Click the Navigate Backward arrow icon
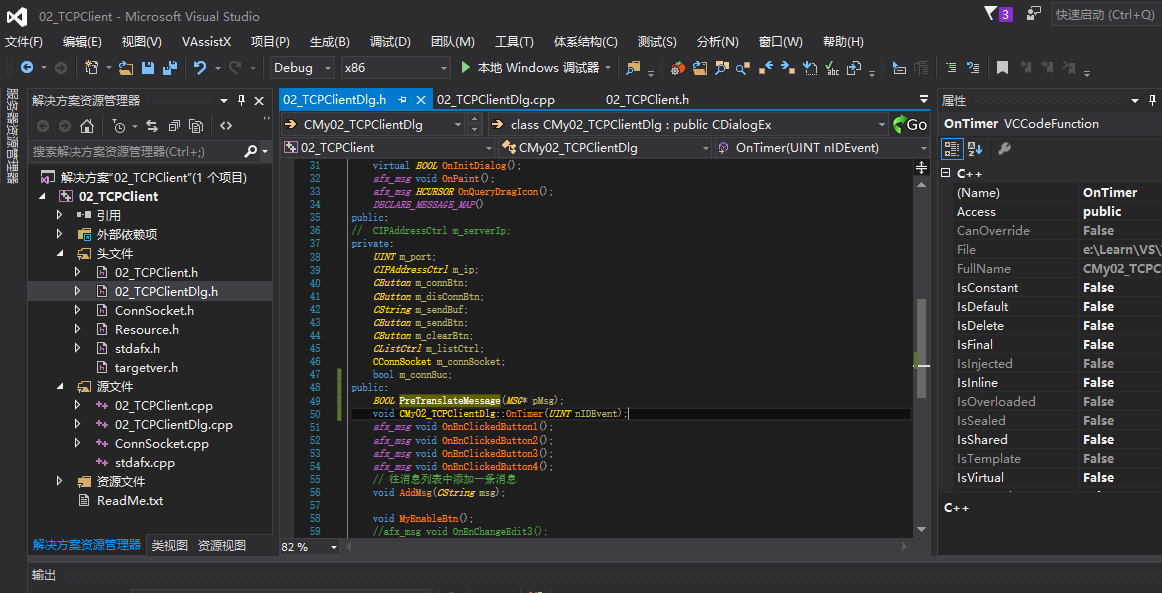Image resolution: width=1162 pixels, height=593 pixels. 27,67
